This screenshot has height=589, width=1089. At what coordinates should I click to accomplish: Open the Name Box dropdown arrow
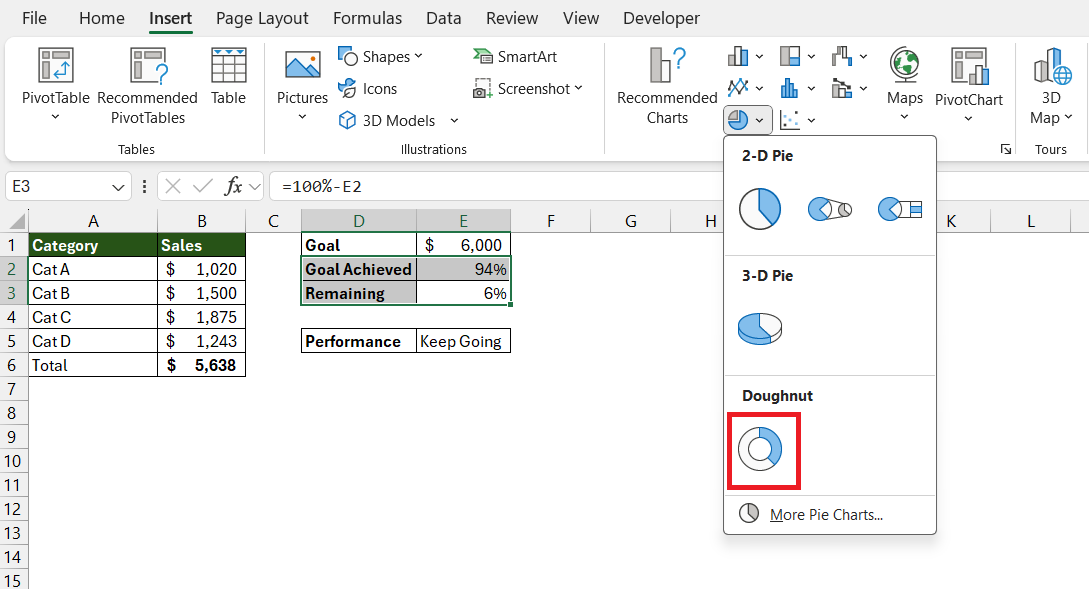coord(118,187)
